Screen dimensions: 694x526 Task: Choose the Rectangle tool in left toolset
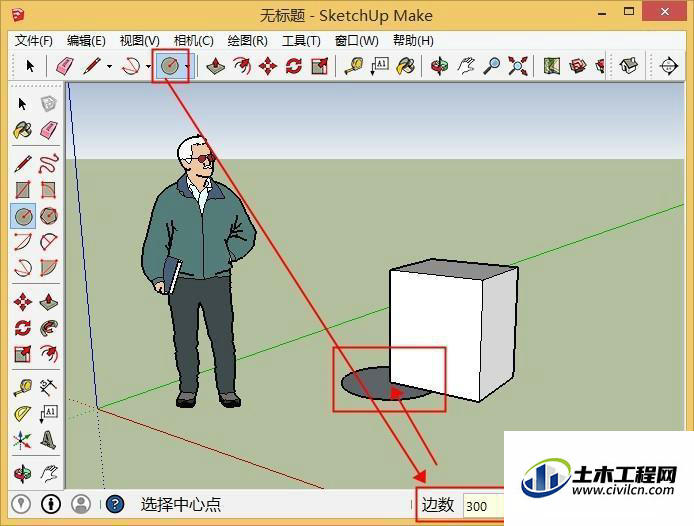tap(23, 190)
